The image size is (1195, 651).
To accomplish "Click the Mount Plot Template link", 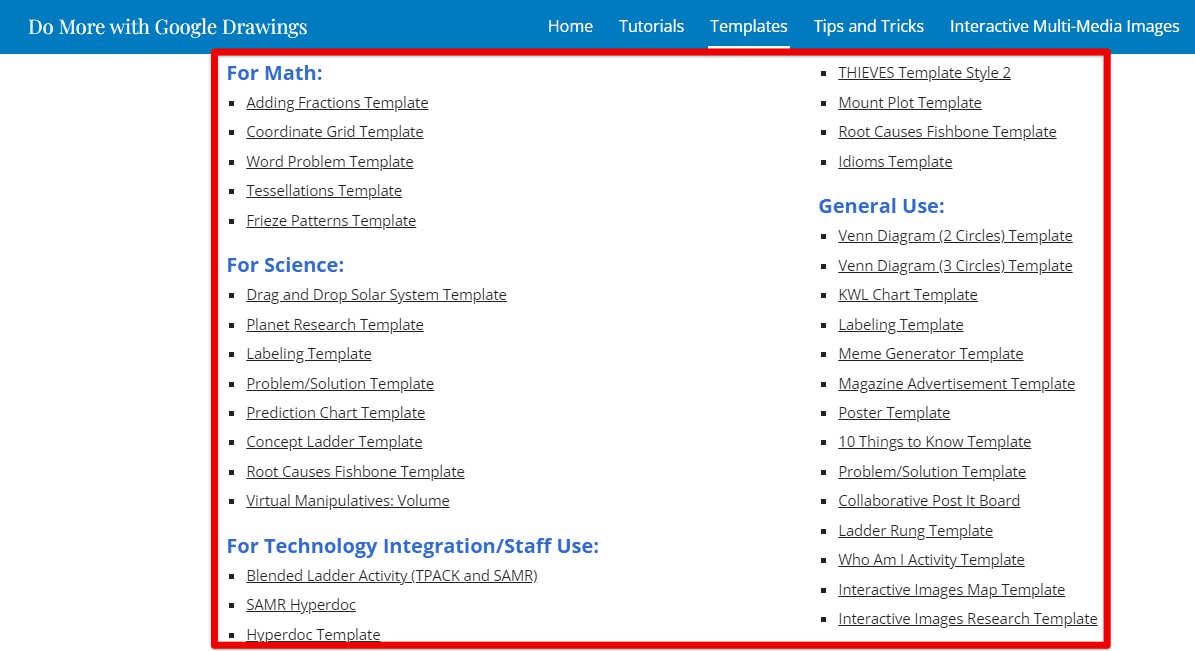I will click(x=910, y=102).
